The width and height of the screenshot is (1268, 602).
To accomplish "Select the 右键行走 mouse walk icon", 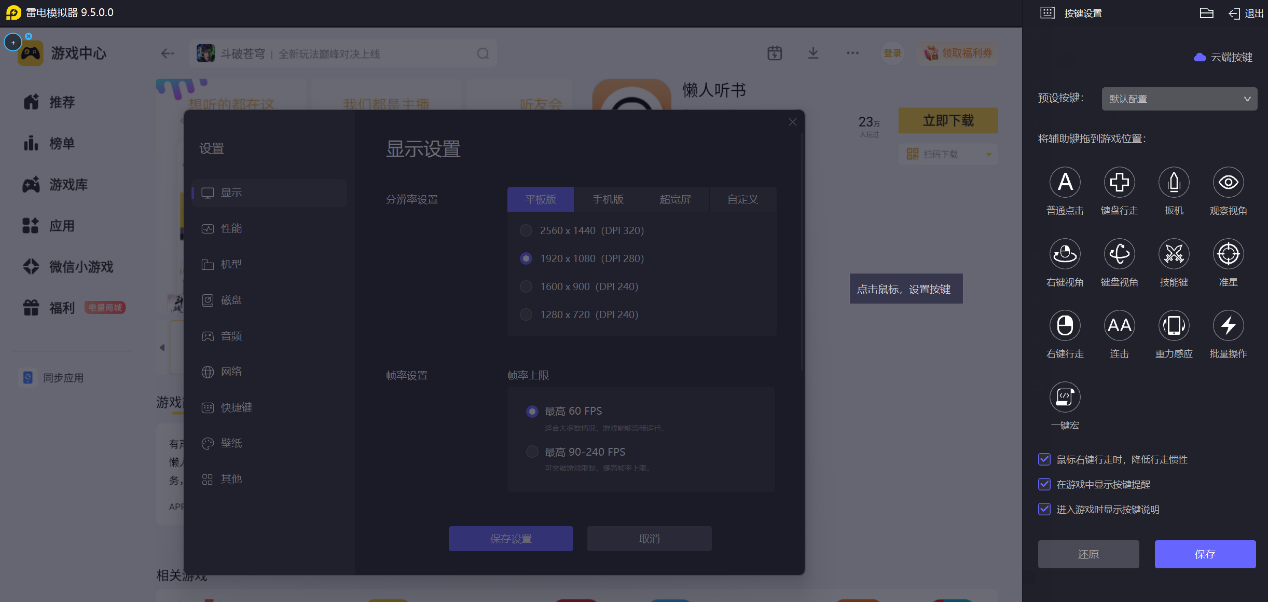I will point(1065,325).
